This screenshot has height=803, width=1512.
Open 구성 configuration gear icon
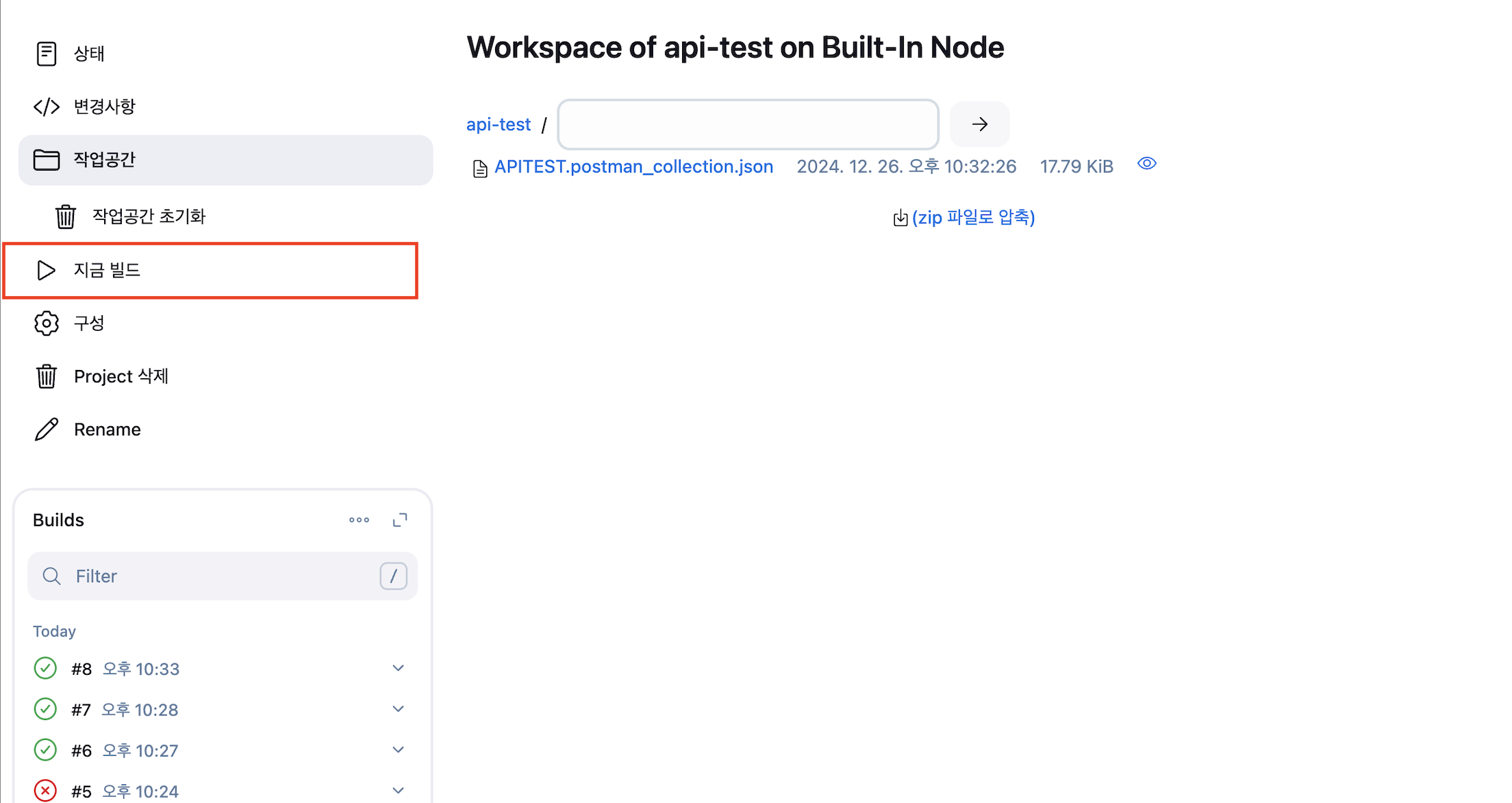[46, 323]
